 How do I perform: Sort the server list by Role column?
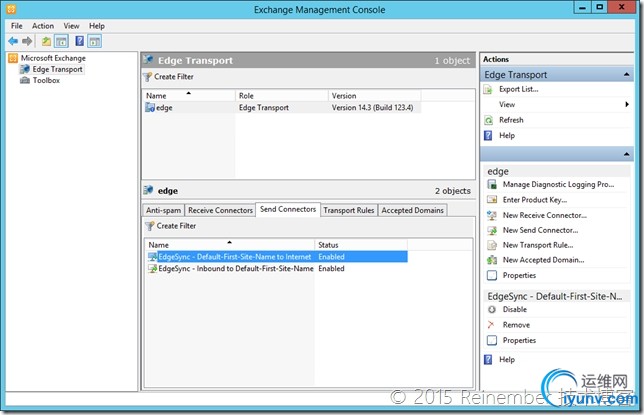pos(282,96)
